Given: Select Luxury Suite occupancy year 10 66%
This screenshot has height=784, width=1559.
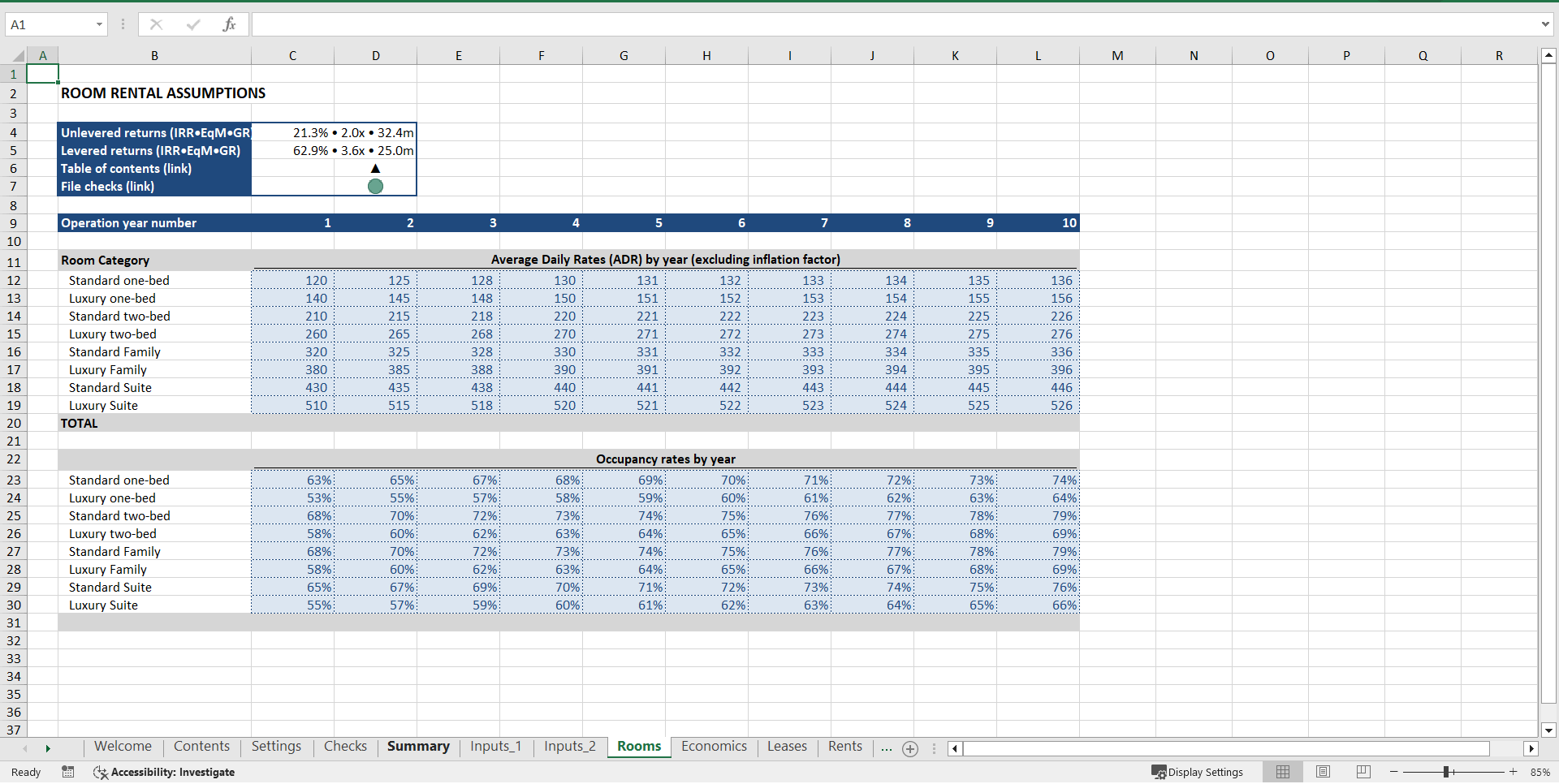Looking at the screenshot, I should [x=1038, y=605].
